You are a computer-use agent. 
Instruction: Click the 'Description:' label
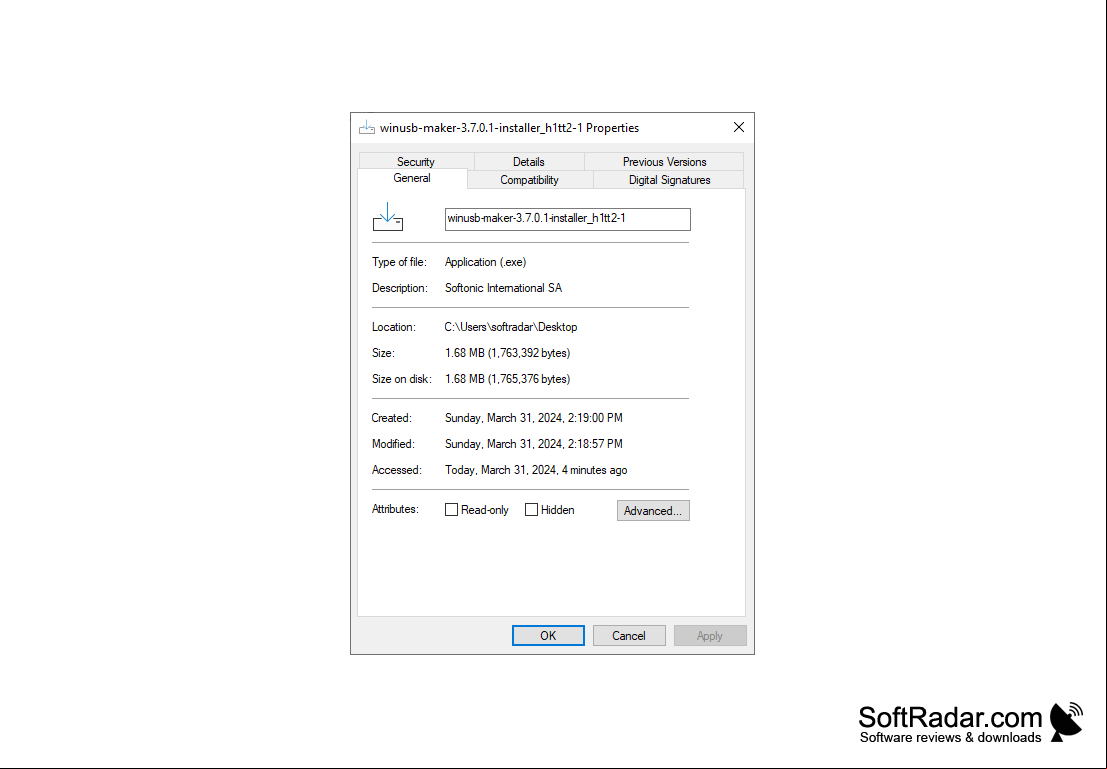coord(400,288)
